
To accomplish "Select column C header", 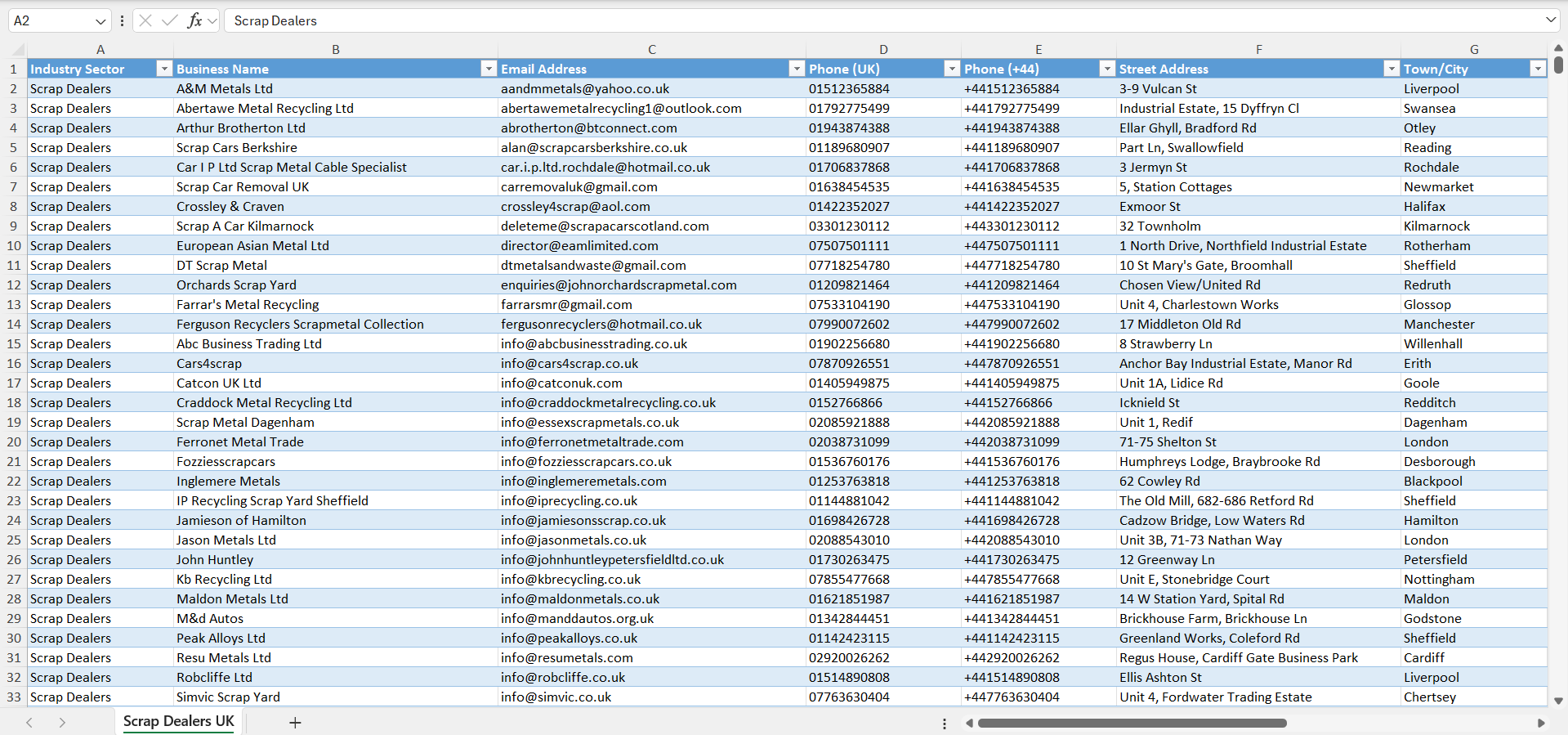I will (x=651, y=50).
